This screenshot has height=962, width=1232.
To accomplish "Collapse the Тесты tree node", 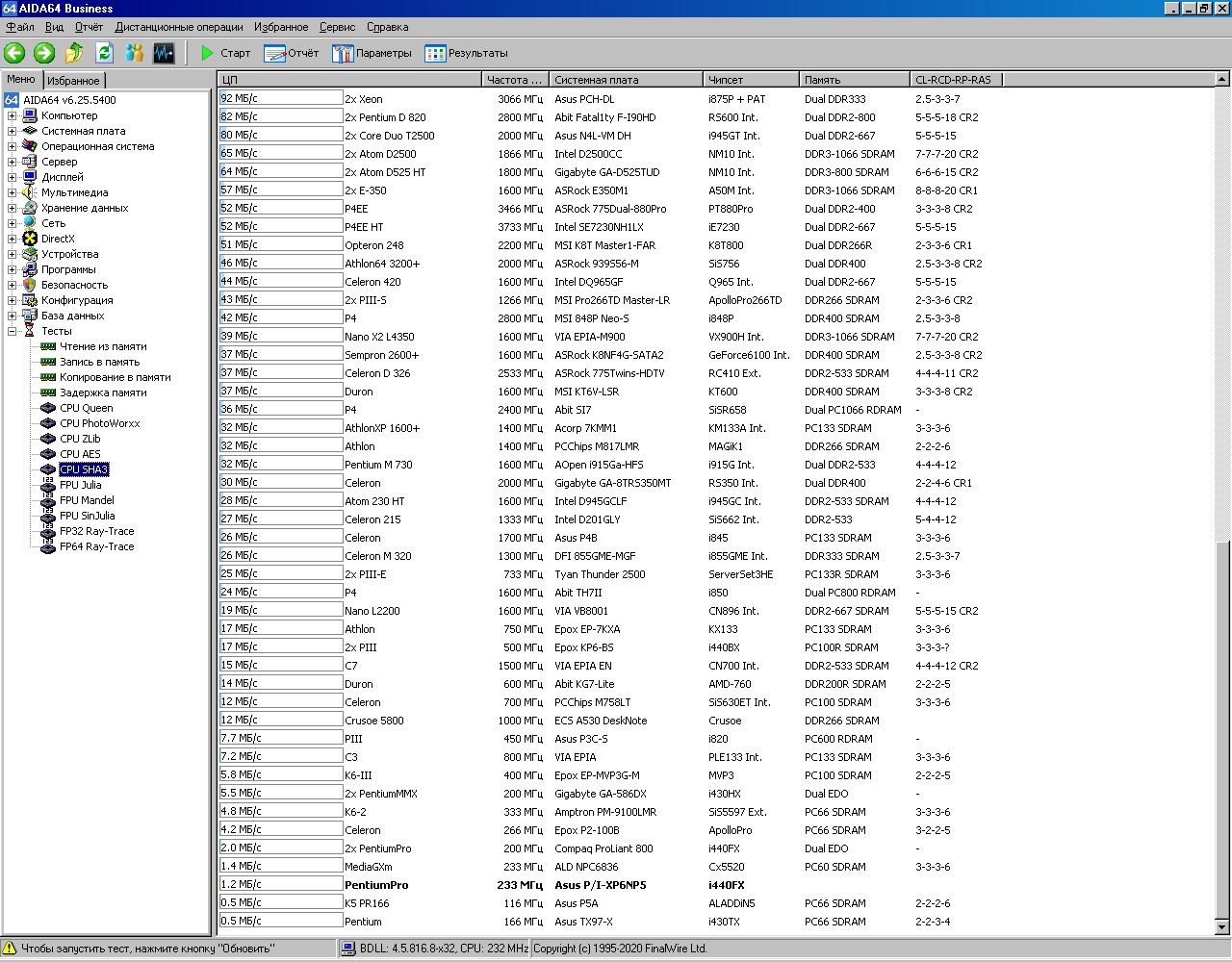I will [13, 331].
